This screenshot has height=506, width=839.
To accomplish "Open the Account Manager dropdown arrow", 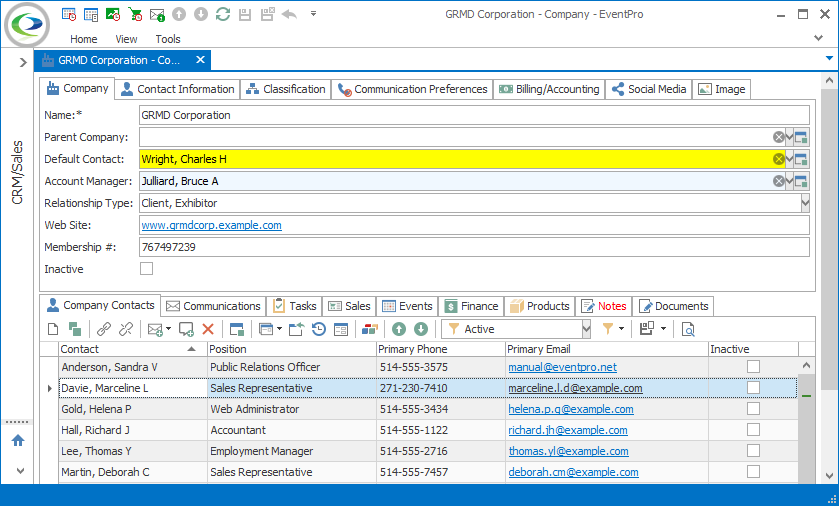I will [x=789, y=181].
